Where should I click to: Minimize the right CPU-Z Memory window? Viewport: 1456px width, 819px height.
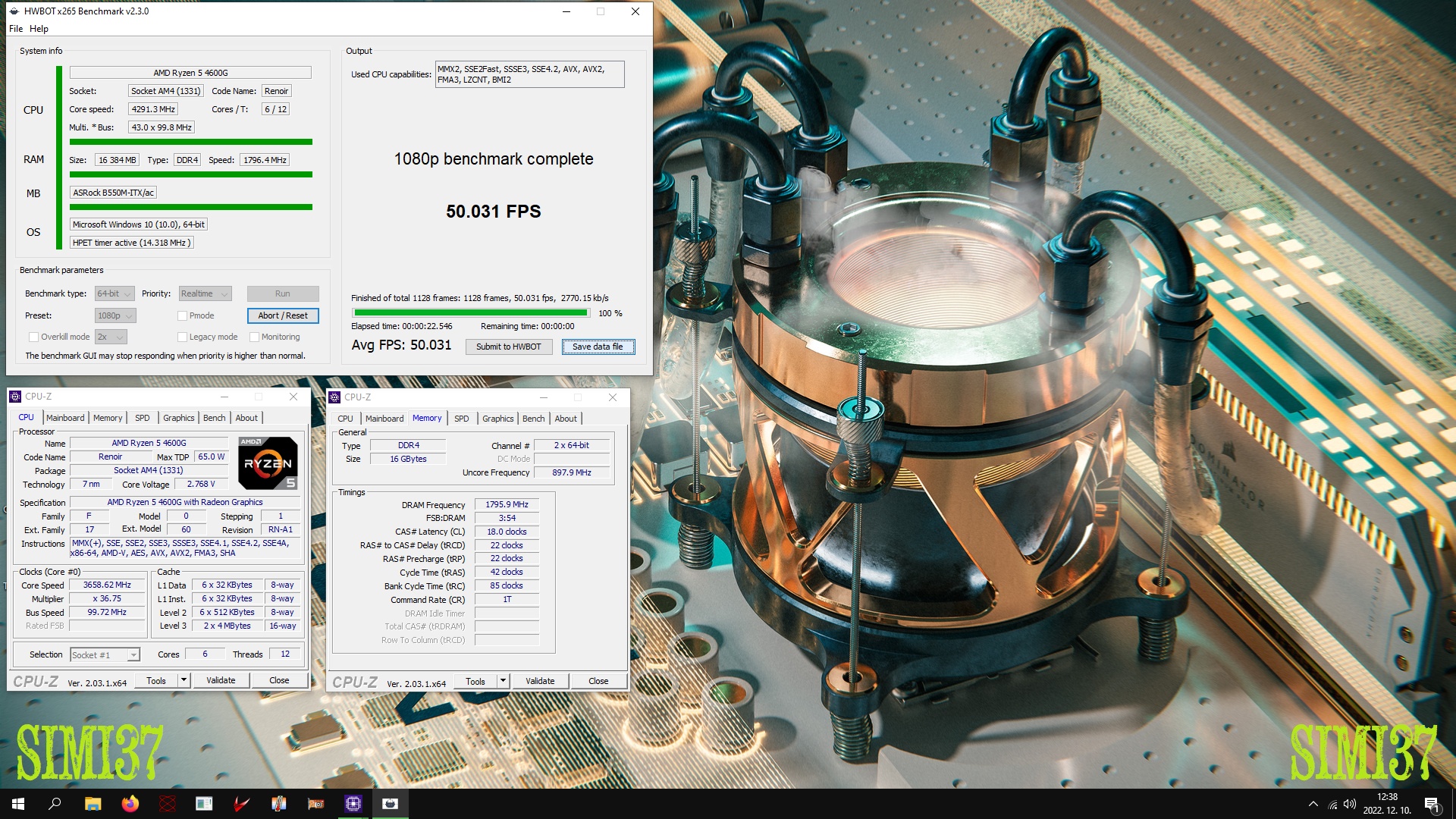click(544, 397)
